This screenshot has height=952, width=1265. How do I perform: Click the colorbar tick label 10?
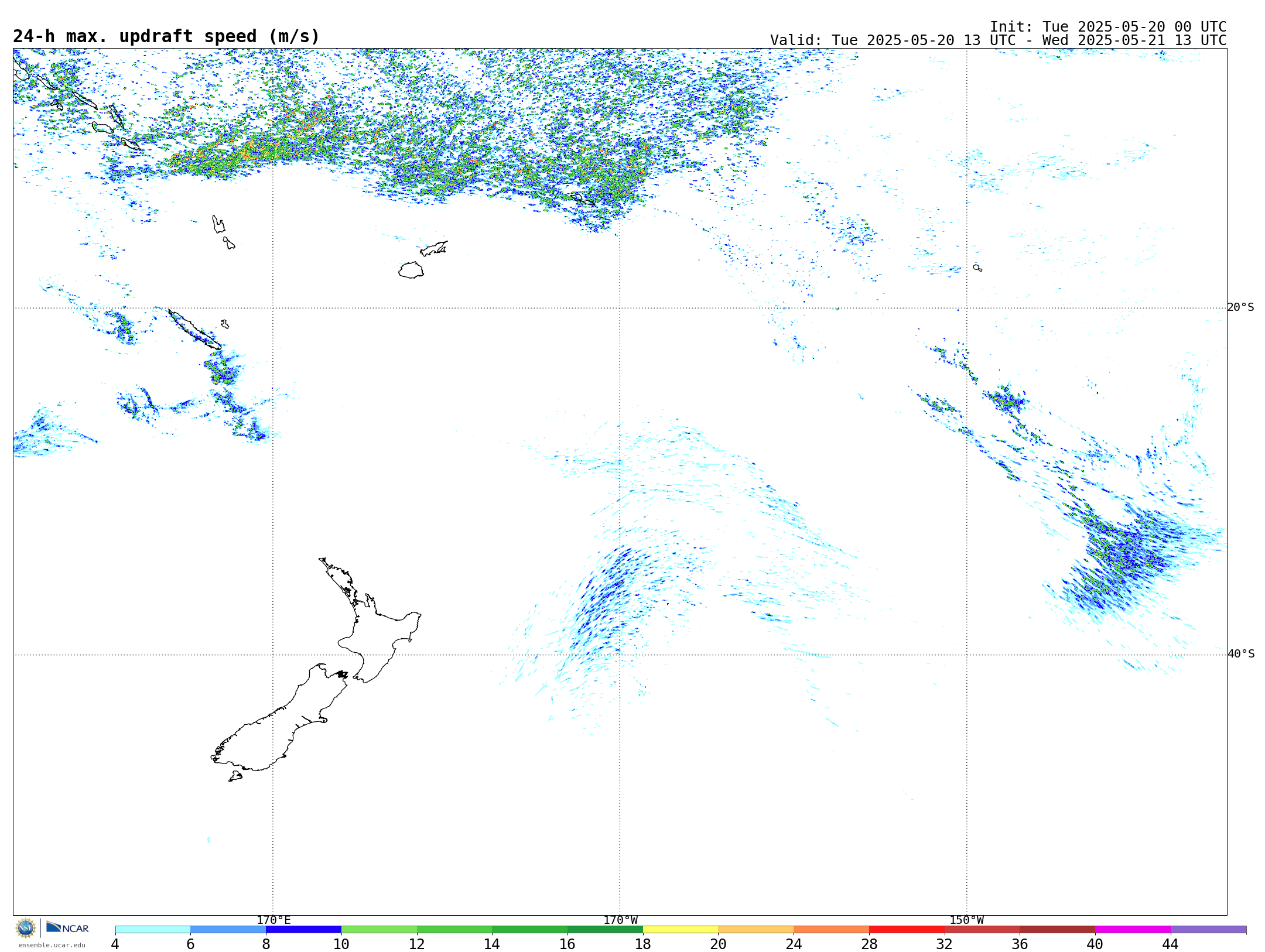(x=341, y=944)
